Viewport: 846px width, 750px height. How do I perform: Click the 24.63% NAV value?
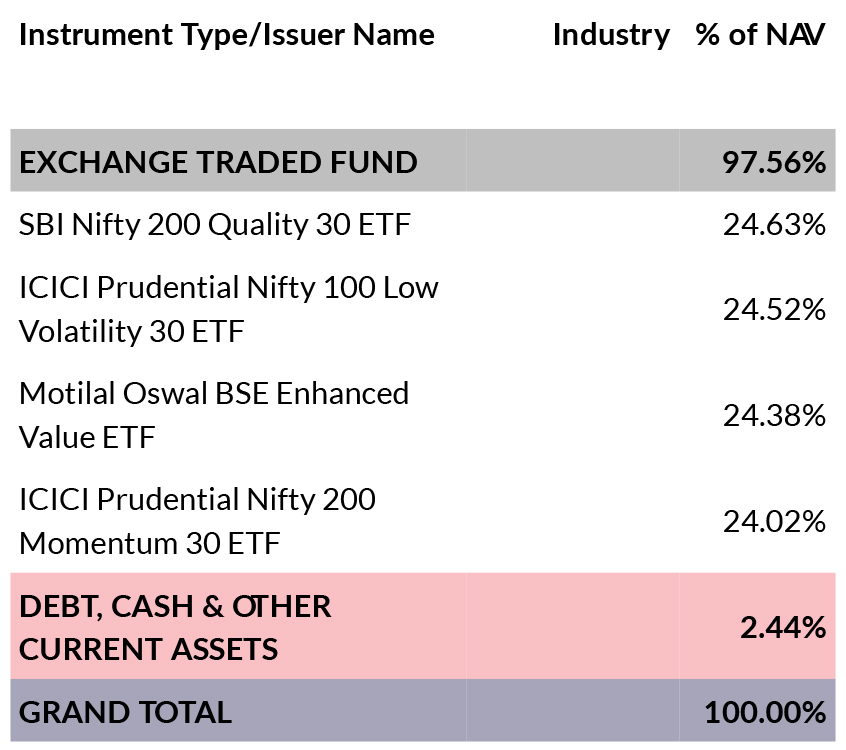pos(774,224)
